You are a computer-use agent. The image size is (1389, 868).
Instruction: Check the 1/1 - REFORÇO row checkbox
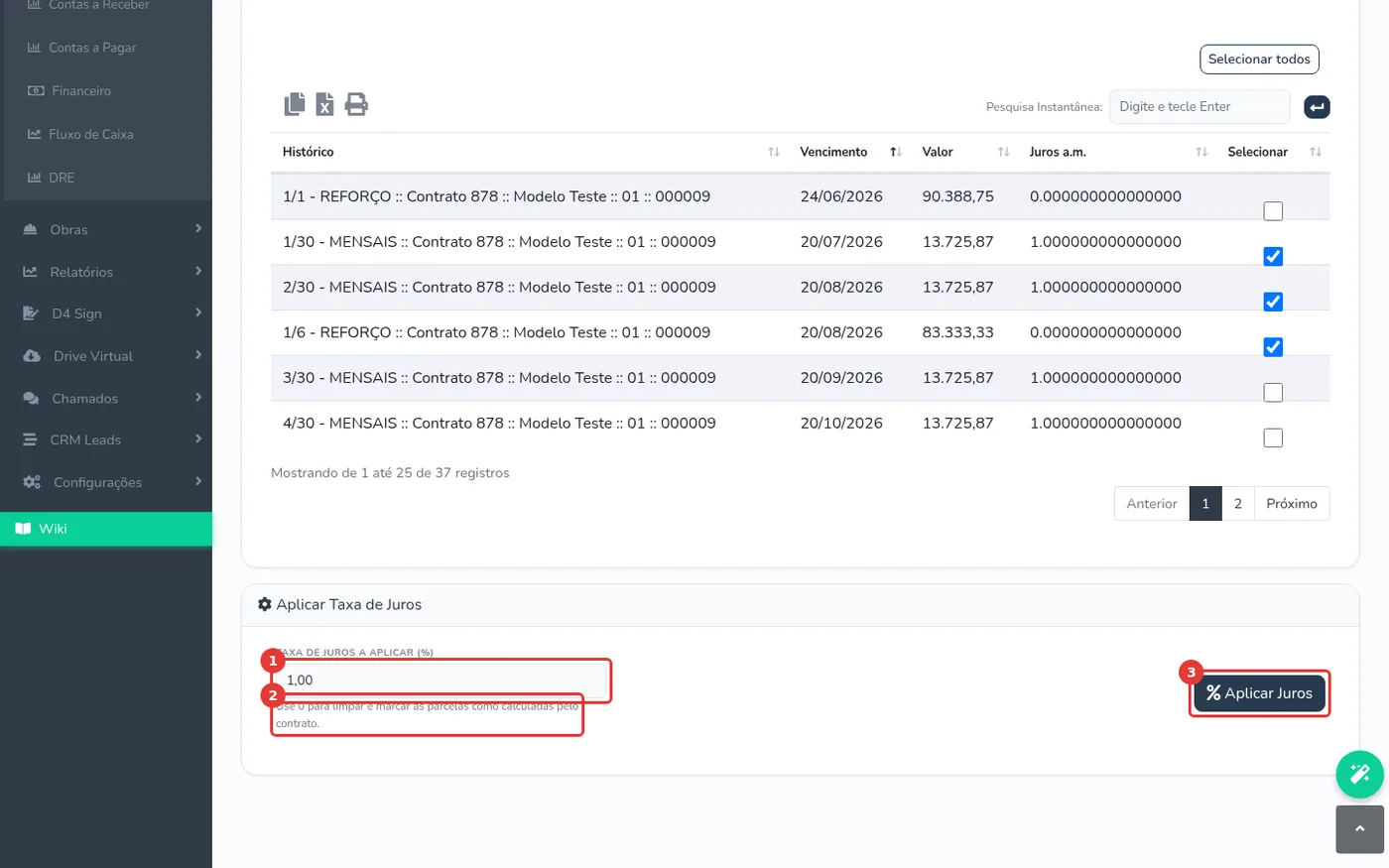[1273, 211]
